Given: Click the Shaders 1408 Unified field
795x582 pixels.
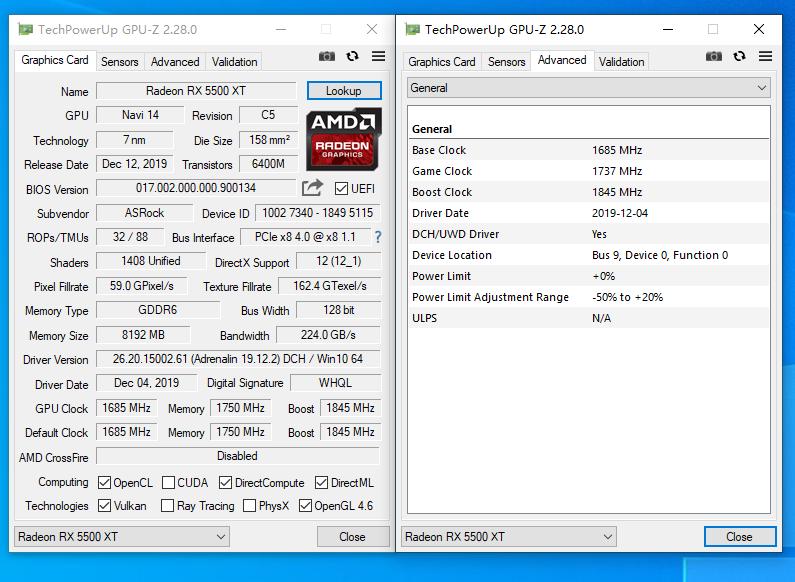Looking at the screenshot, I should (151, 261).
